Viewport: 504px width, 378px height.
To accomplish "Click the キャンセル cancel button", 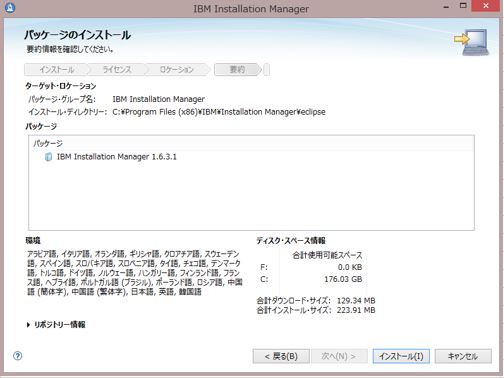I will [463, 356].
